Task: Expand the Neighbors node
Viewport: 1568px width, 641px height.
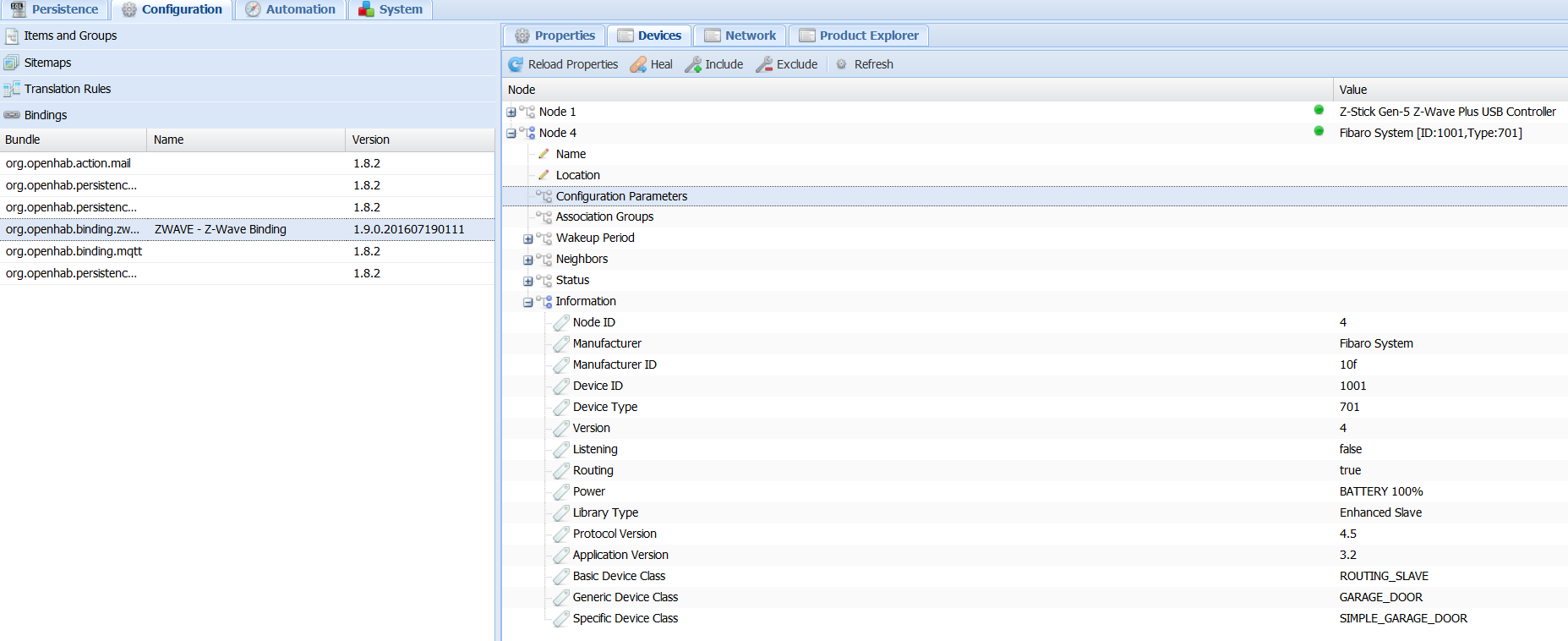Action: 527,260
